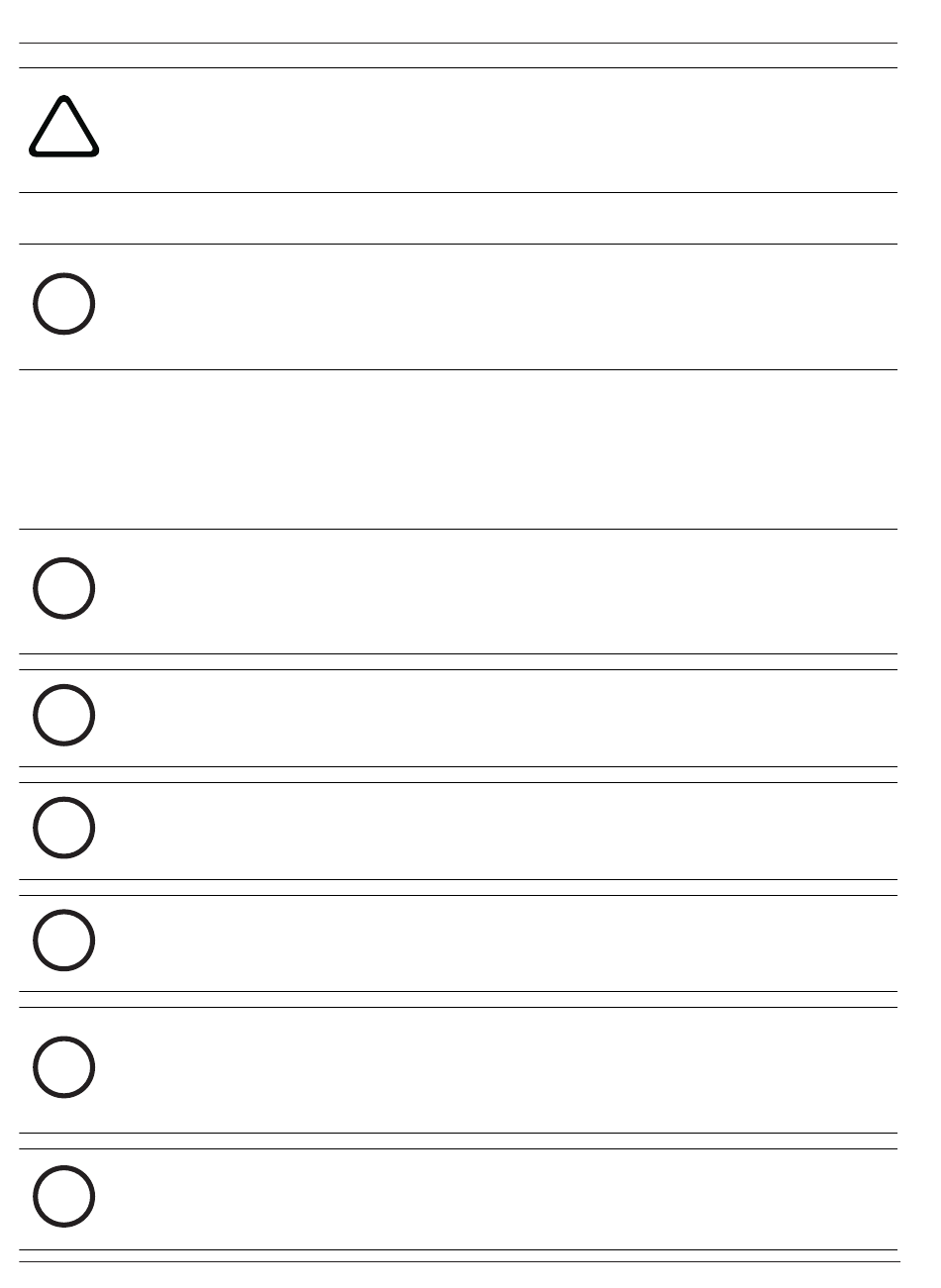Select the third circle icon from top

tap(64, 715)
